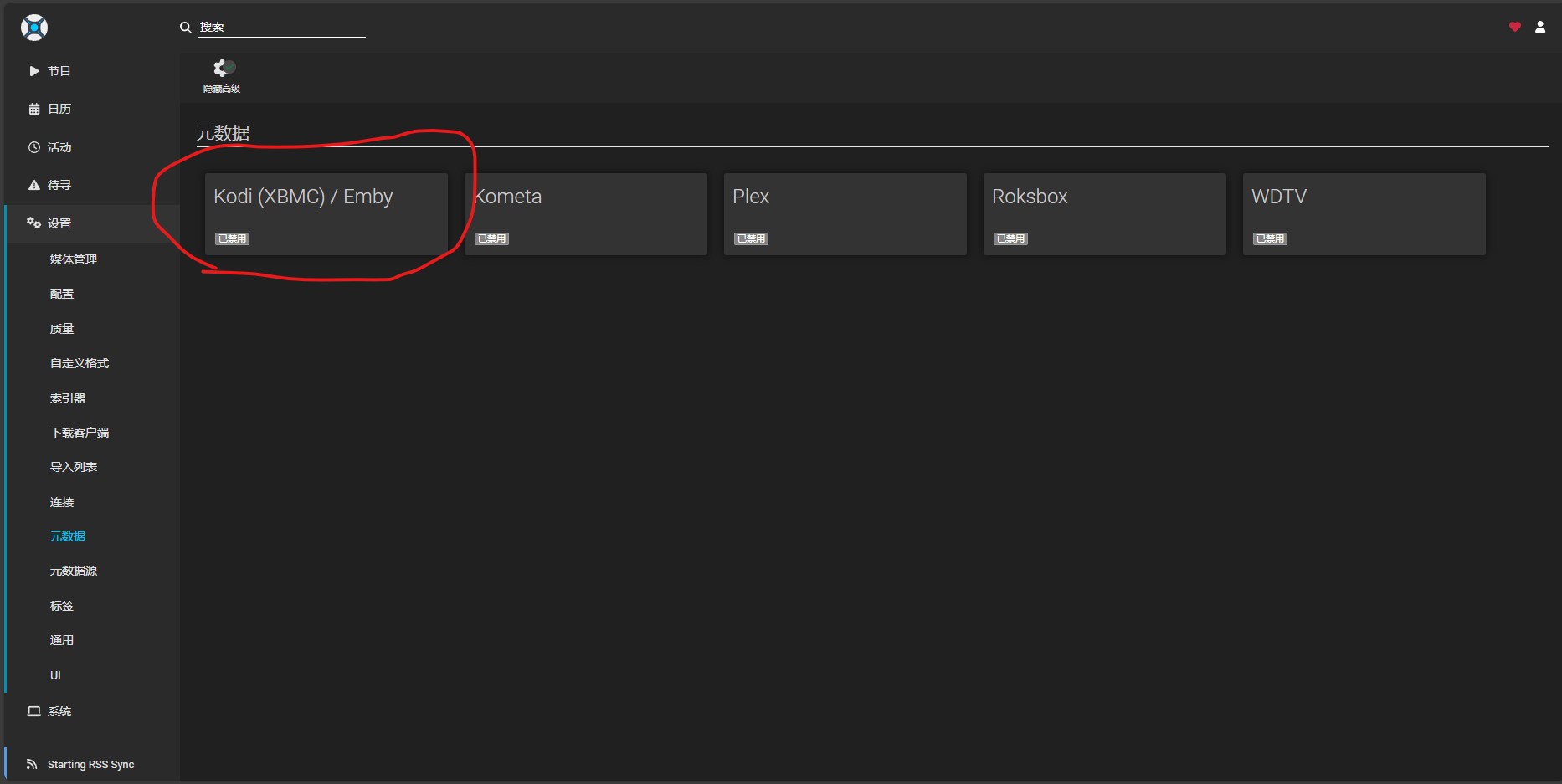
Task: Click the search magnifier icon
Action: [x=186, y=28]
